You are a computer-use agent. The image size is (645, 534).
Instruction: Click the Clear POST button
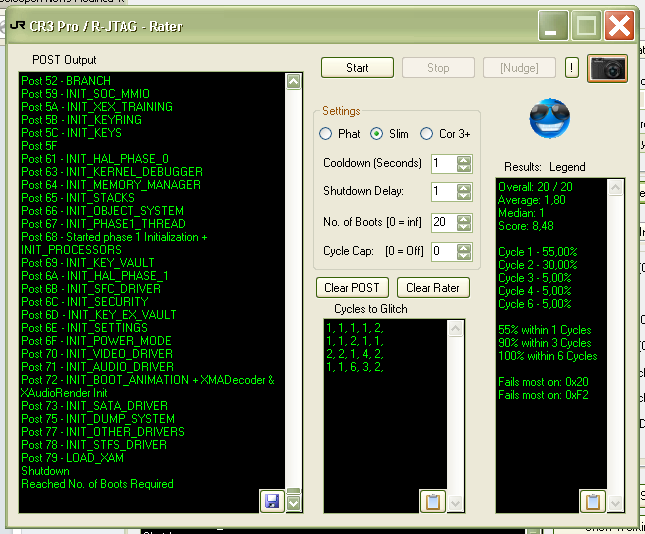(x=352, y=288)
